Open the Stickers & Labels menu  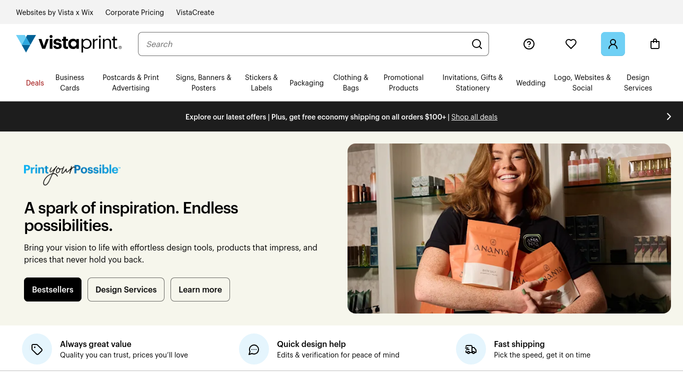[261, 83]
